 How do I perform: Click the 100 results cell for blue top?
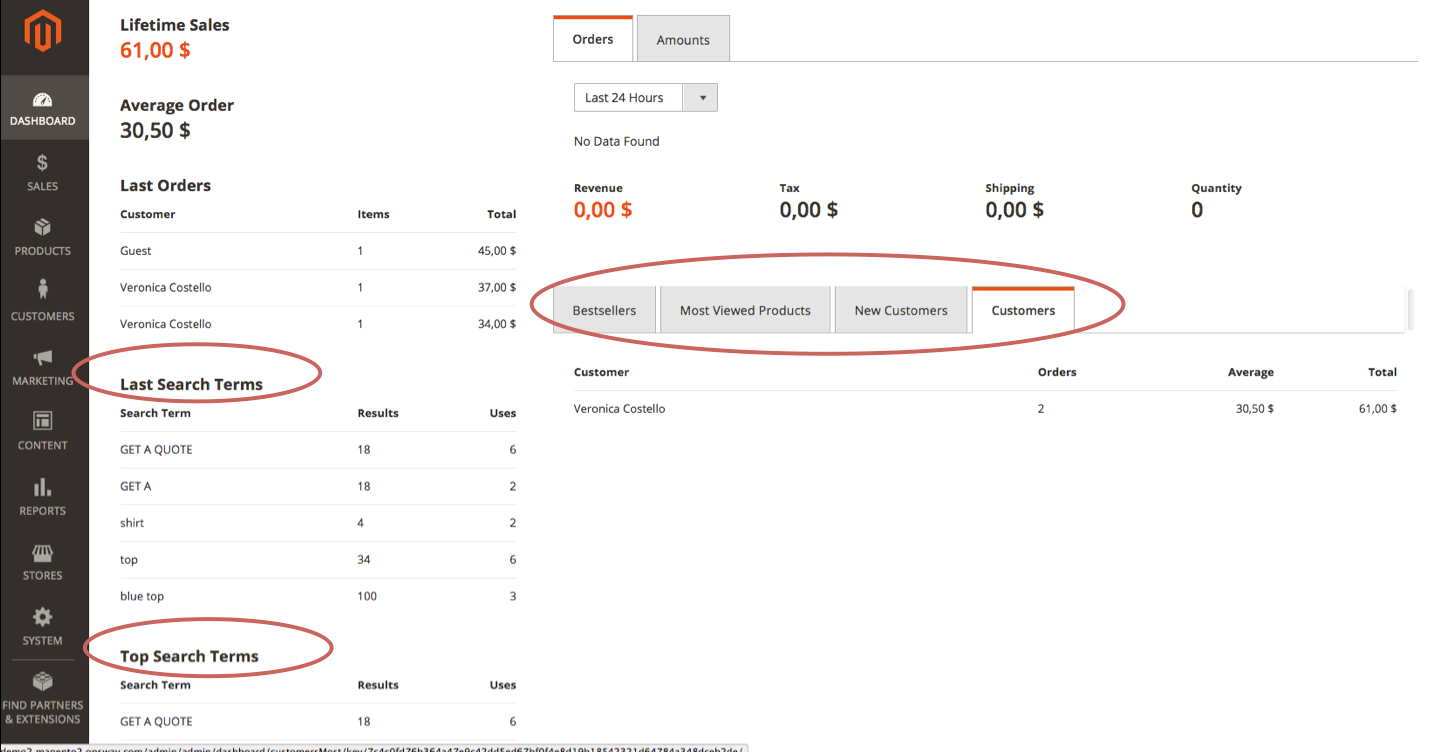(367, 596)
